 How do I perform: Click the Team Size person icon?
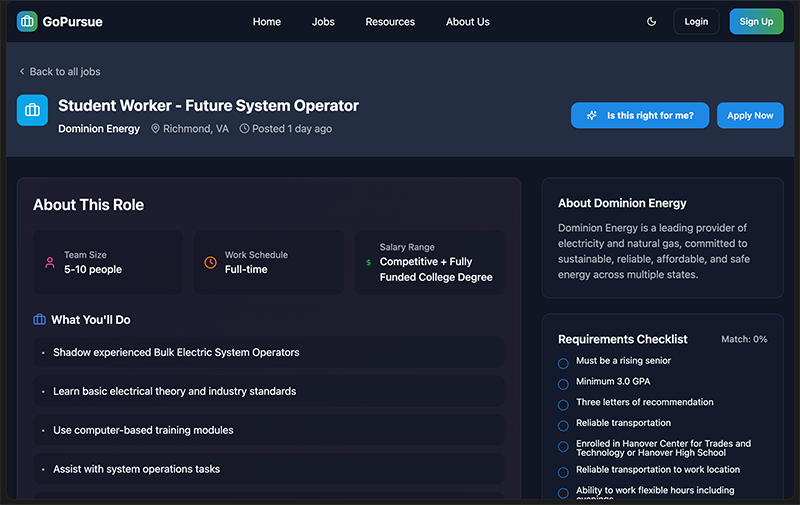click(49, 263)
